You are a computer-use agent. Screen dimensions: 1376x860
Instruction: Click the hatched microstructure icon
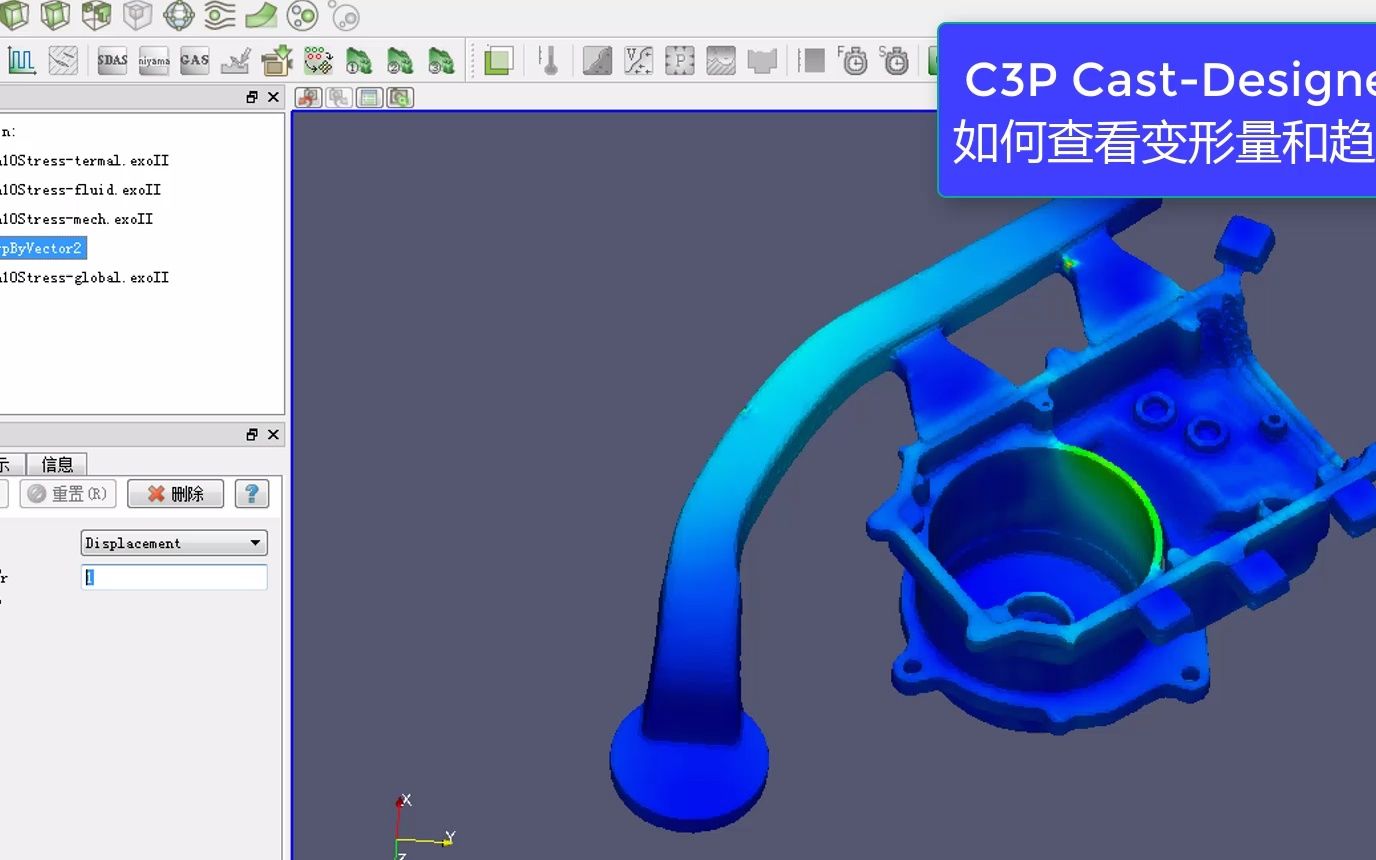coord(64,60)
